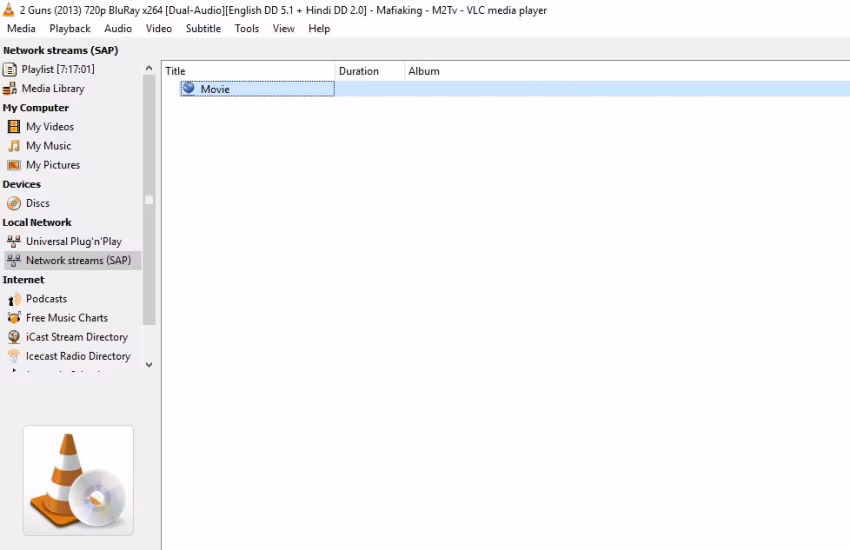Click the globe icon beside Movie
Screen dimensions: 850x550
click(189, 88)
